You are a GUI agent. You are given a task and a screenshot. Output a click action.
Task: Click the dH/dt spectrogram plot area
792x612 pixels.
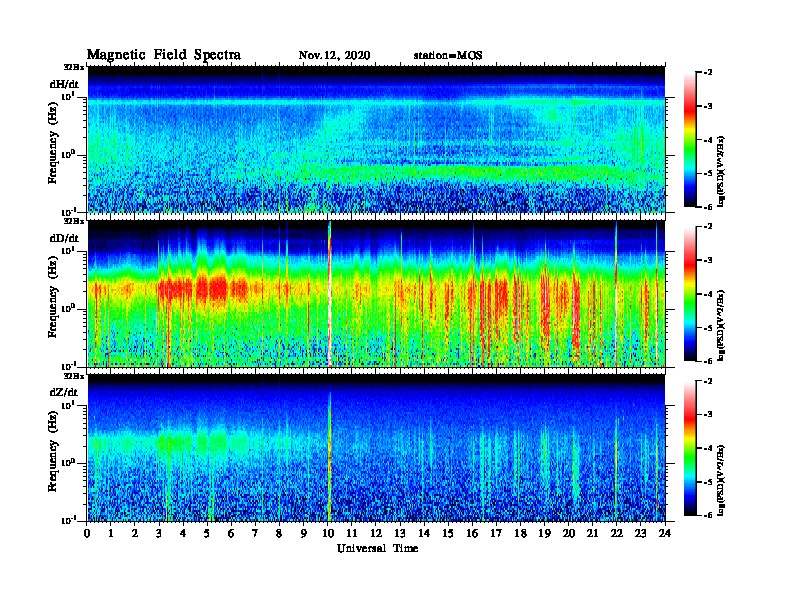point(377,139)
